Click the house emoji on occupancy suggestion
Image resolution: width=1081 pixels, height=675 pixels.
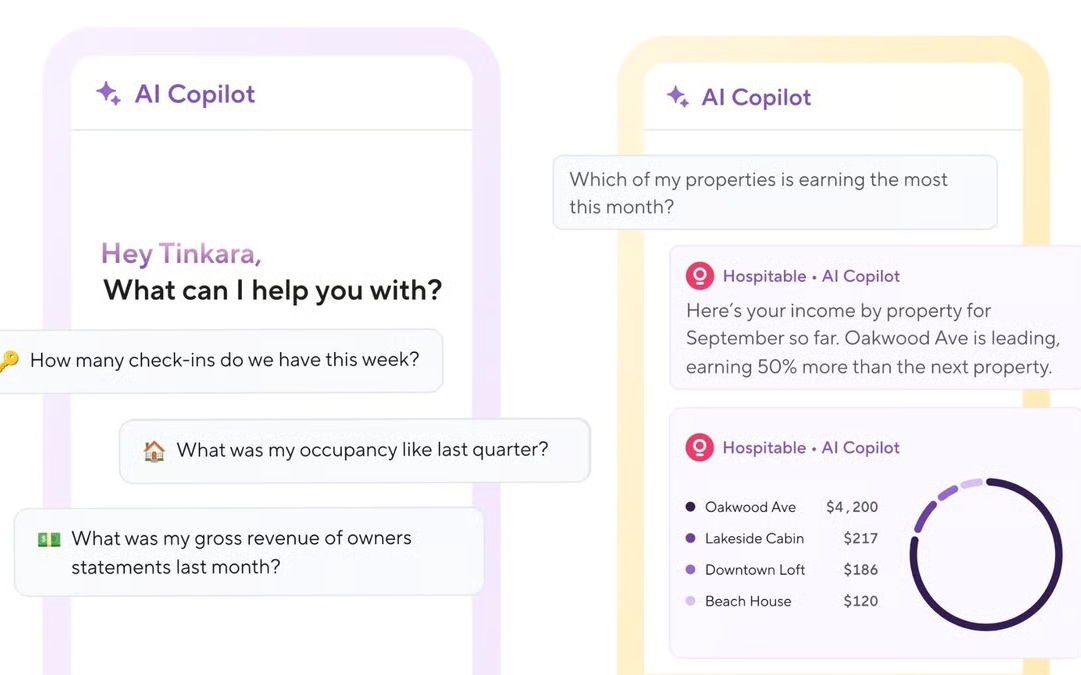click(154, 451)
